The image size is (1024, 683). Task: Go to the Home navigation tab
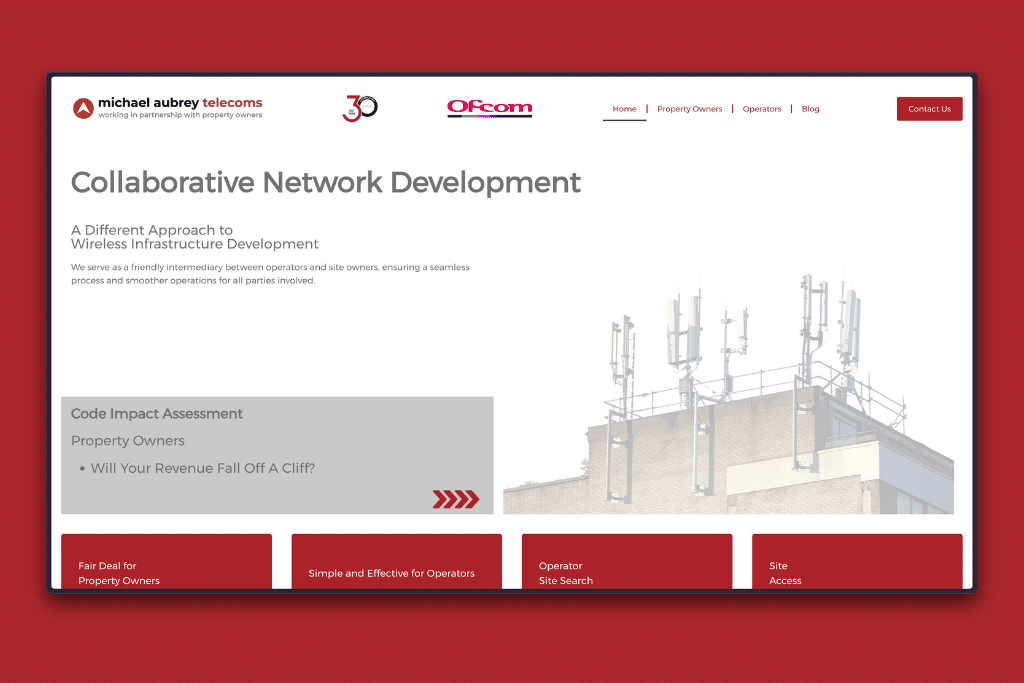pyautogui.click(x=624, y=109)
